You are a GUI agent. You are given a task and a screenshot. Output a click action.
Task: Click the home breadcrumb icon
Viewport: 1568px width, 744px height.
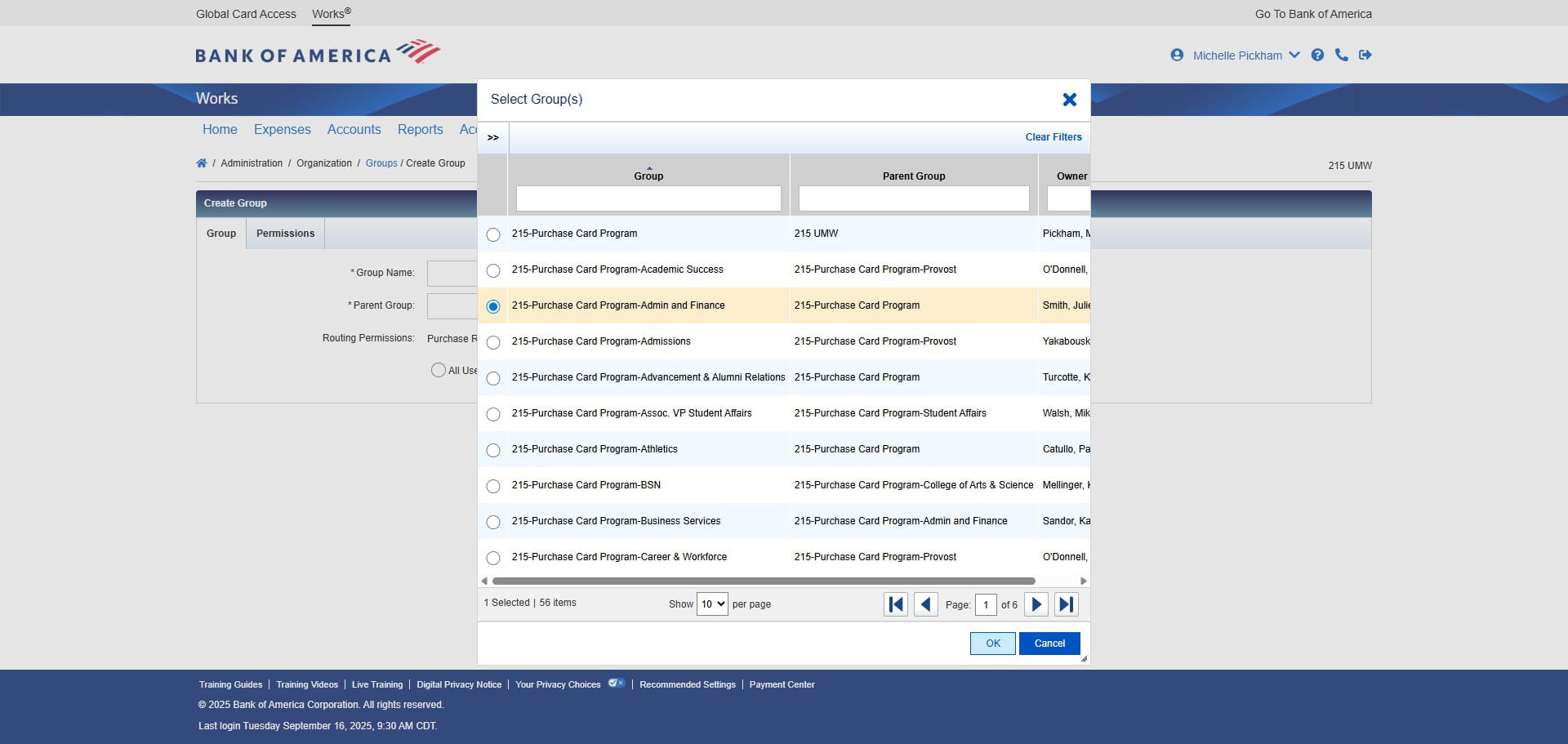point(201,163)
